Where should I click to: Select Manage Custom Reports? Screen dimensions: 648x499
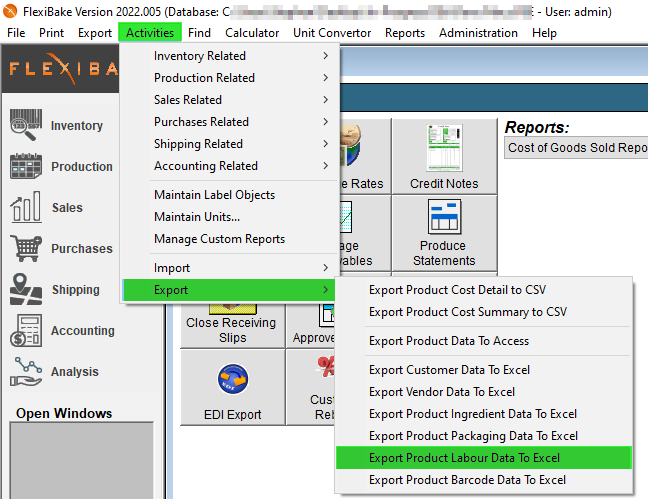point(231,239)
